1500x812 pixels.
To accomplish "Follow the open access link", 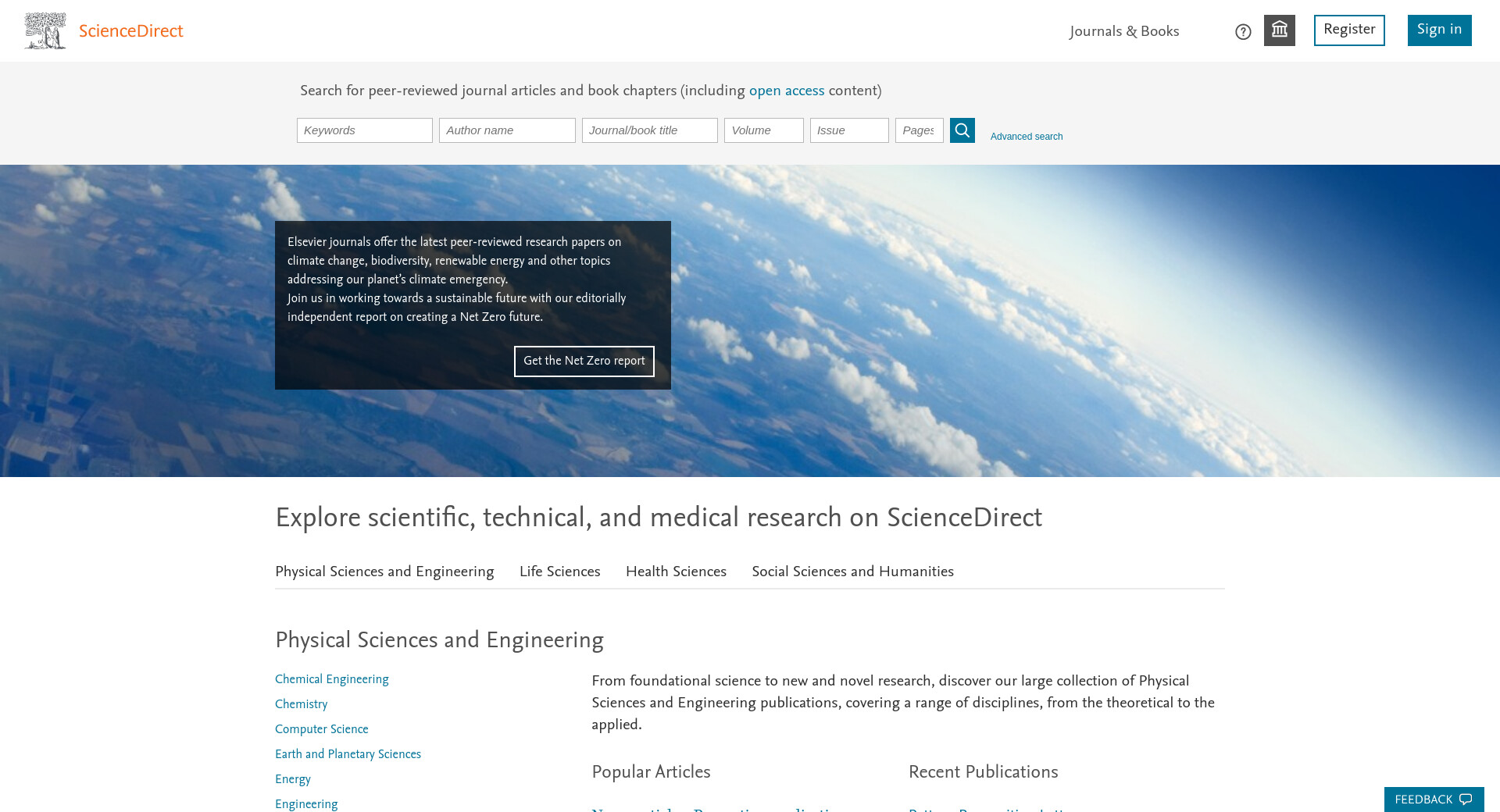I will pos(786,91).
